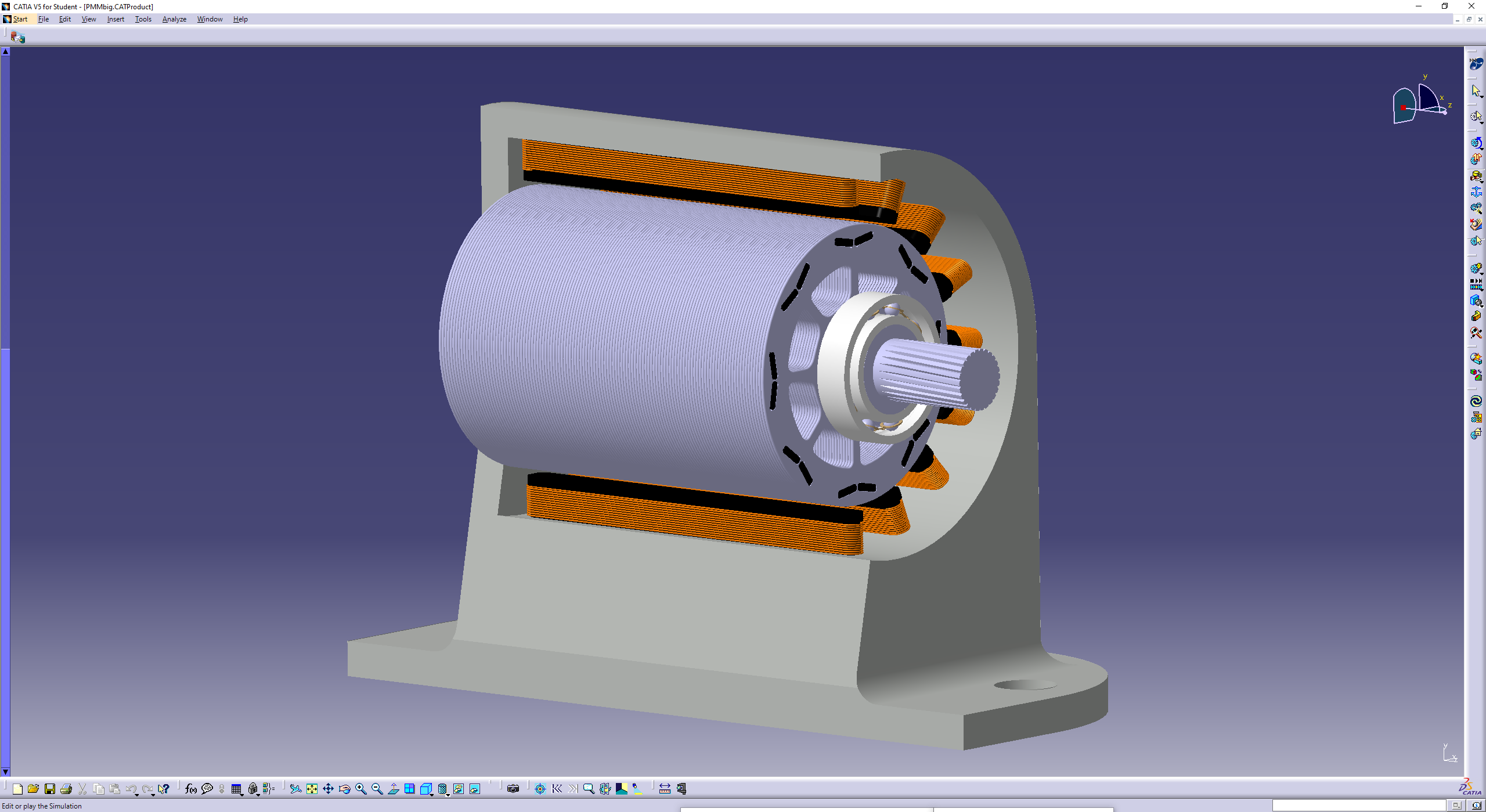Select the Pan view tool

point(328,789)
